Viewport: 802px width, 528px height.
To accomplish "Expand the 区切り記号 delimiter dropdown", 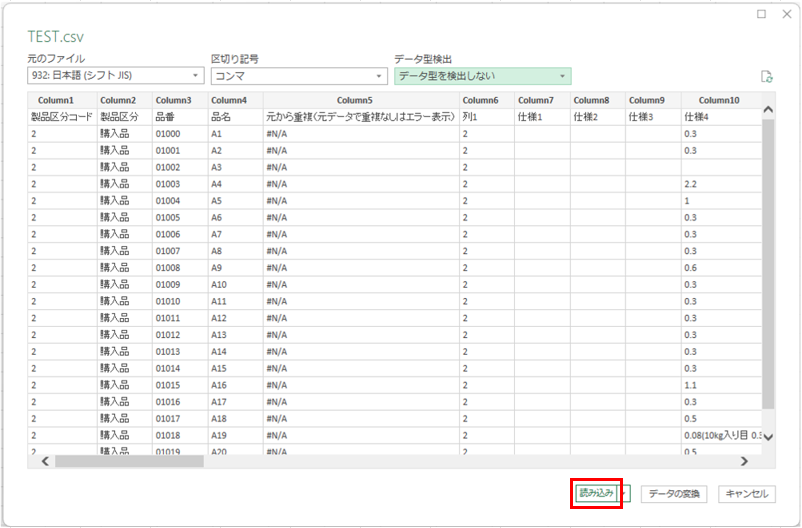I will coord(298,76).
